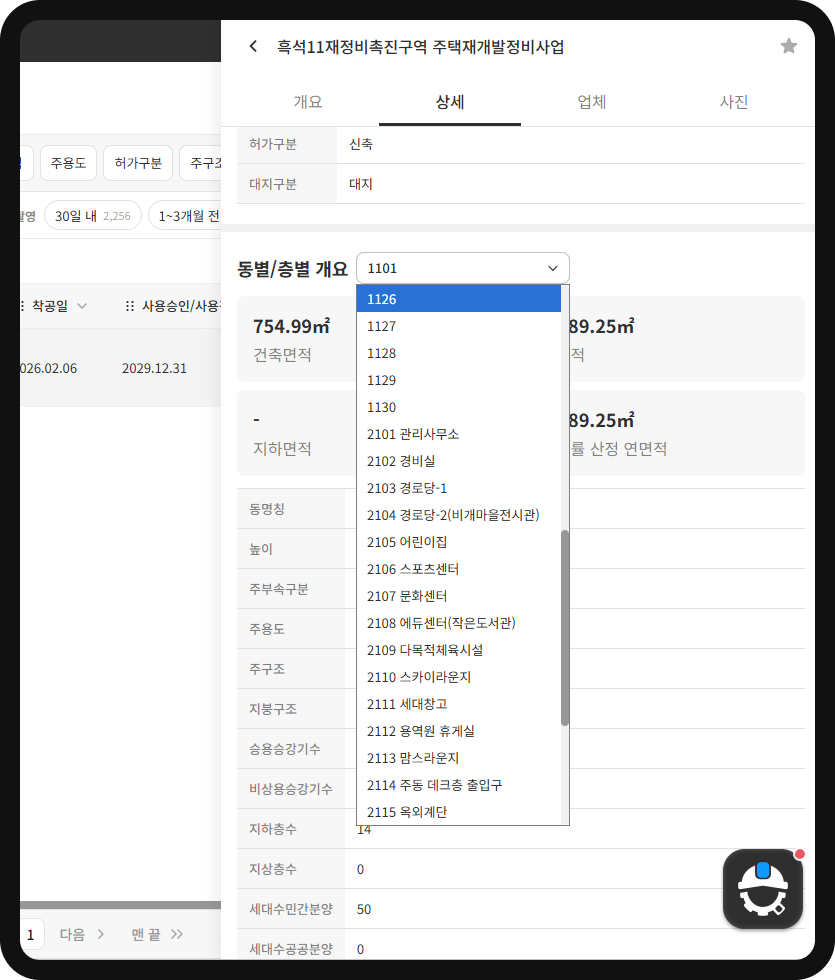Jump to 맨 끝 last page
The height and width of the screenshot is (980, 835).
(157, 934)
